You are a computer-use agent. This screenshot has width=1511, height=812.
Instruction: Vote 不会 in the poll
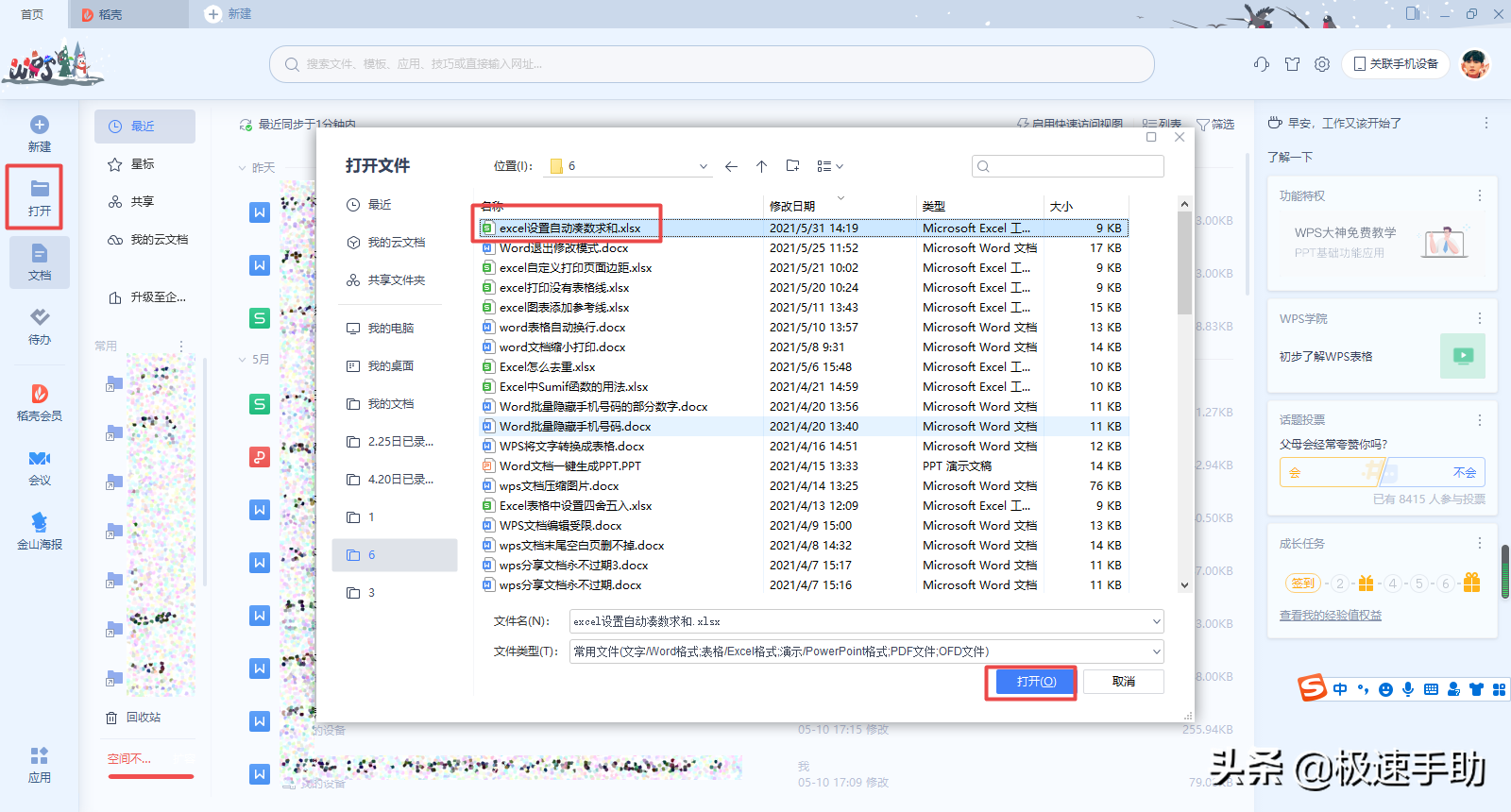tap(1465, 472)
